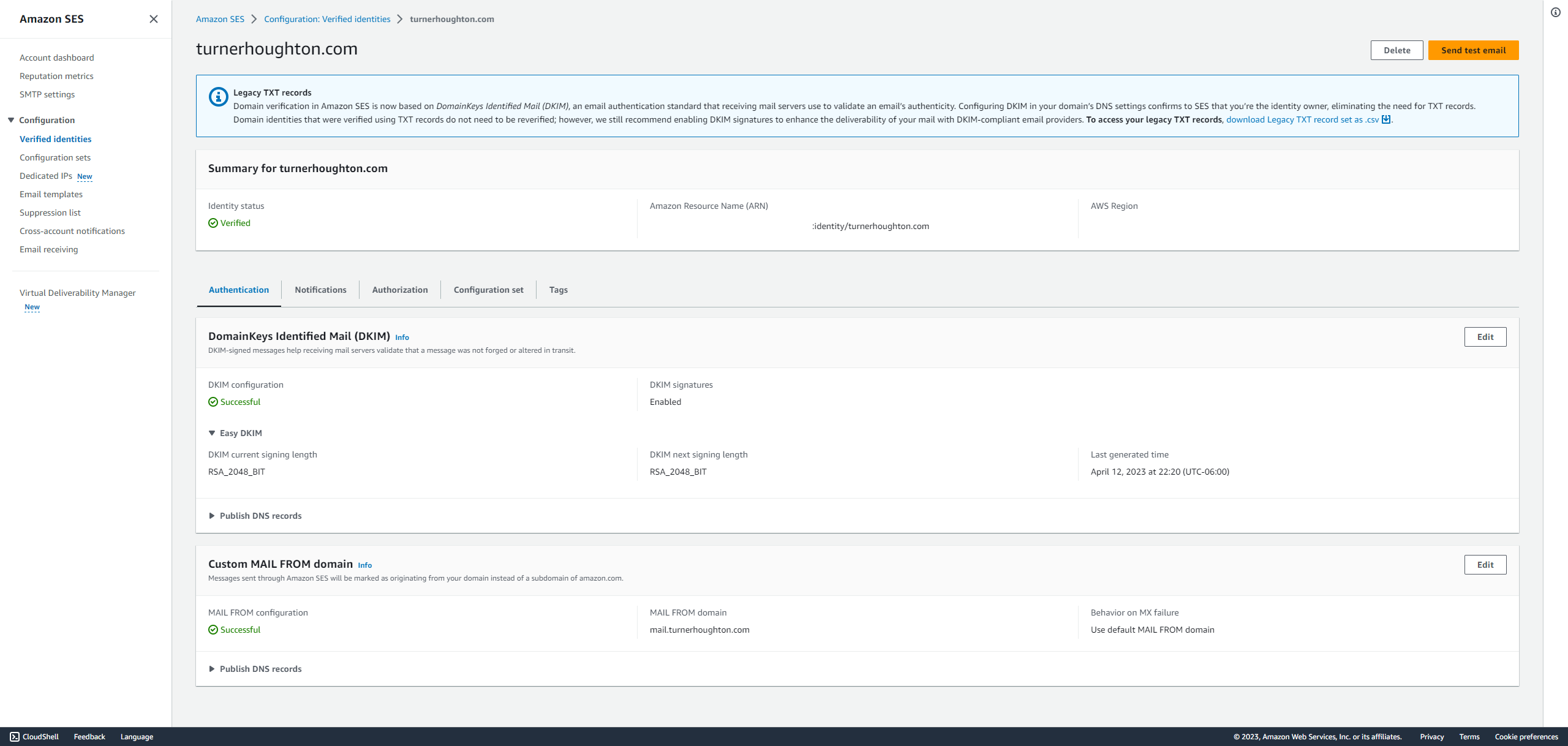
Task: Open Cross-account notifications in sidebar
Action: pyautogui.click(x=72, y=231)
